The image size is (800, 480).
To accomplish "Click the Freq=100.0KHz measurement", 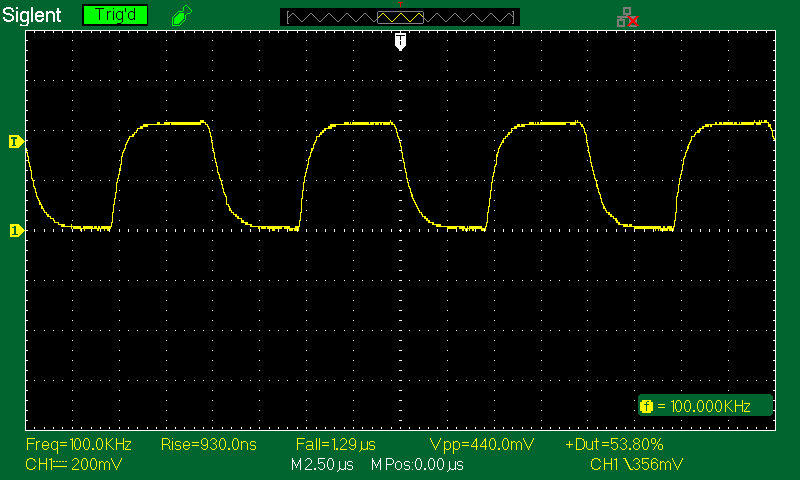I will pos(79,444).
